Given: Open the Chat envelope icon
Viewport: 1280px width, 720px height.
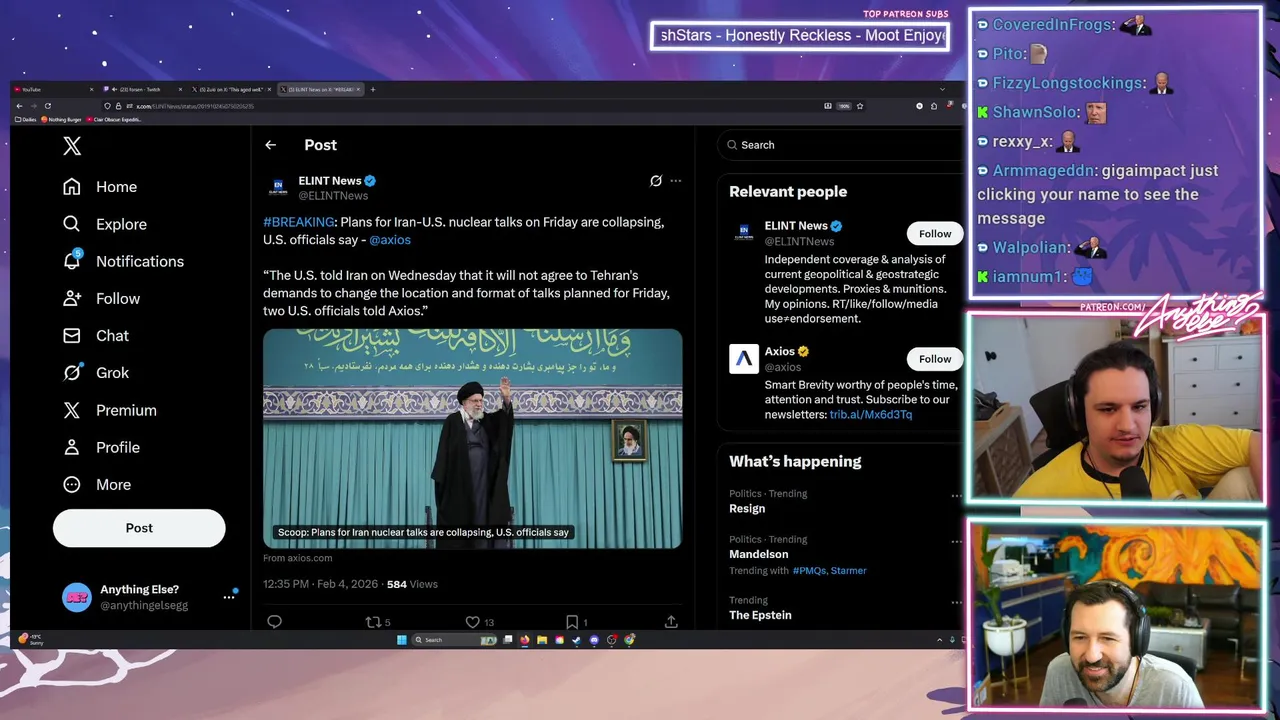Looking at the screenshot, I should point(72,335).
